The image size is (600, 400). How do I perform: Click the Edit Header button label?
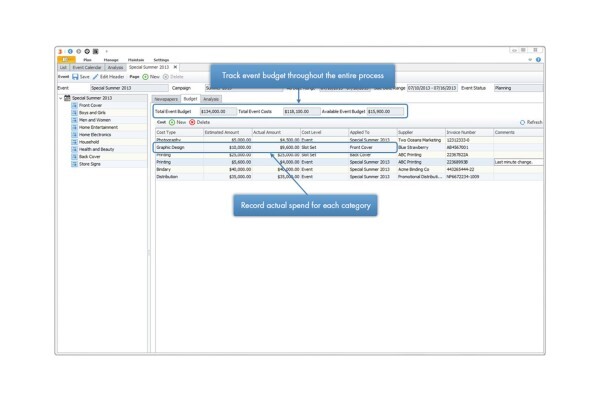pyautogui.click(x=112, y=77)
